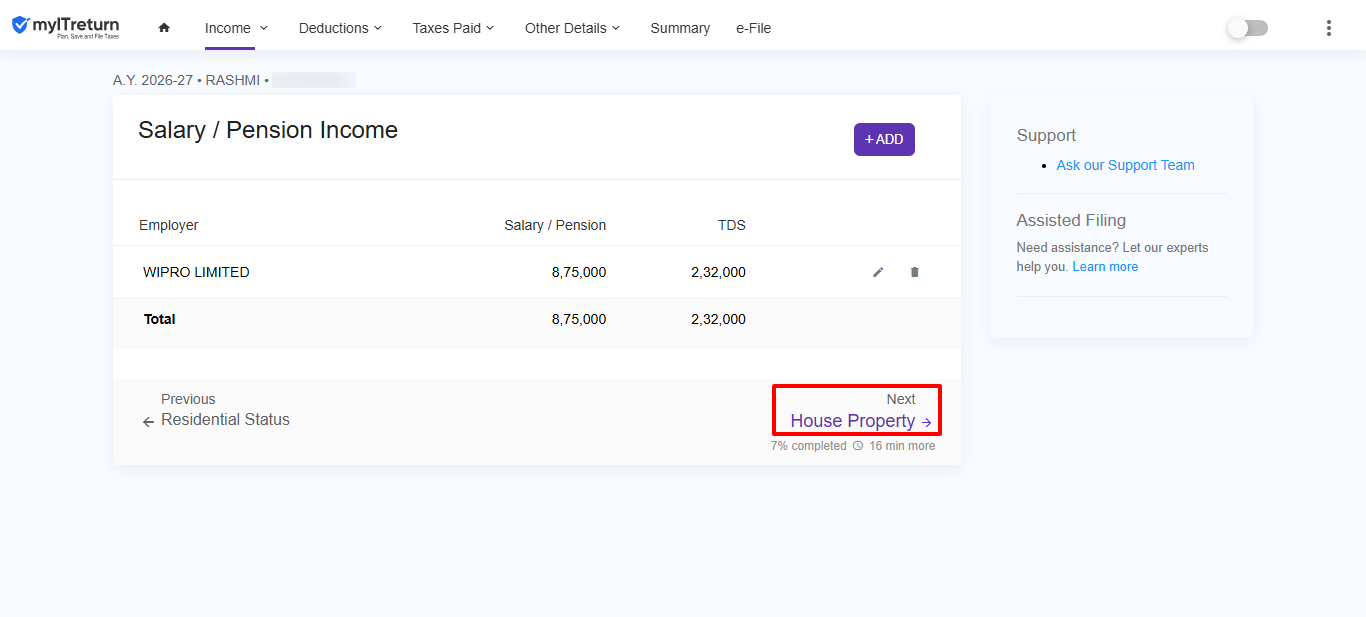The width and height of the screenshot is (1366, 617).
Task: Delete the WIPRO LIMITED entry
Action: [x=914, y=272]
